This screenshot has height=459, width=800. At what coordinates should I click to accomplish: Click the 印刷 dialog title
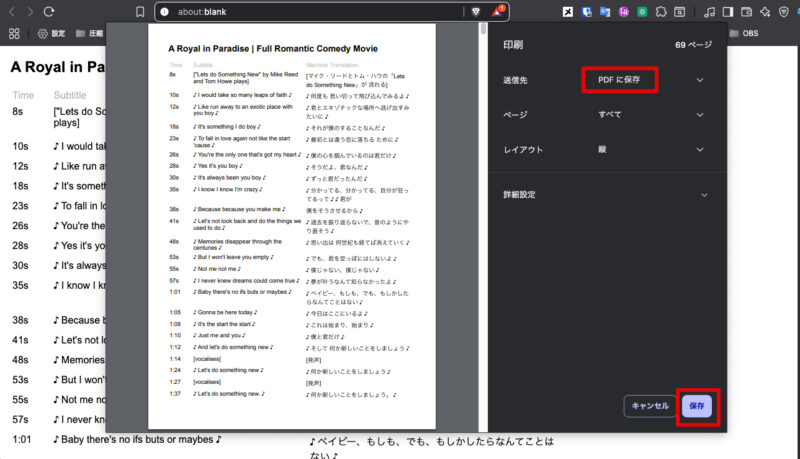(513, 45)
